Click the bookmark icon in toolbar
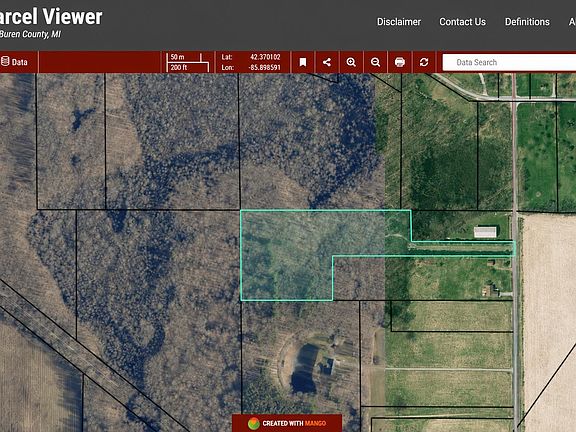Image resolution: width=576 pixels, height=432 pixels. 303,62
